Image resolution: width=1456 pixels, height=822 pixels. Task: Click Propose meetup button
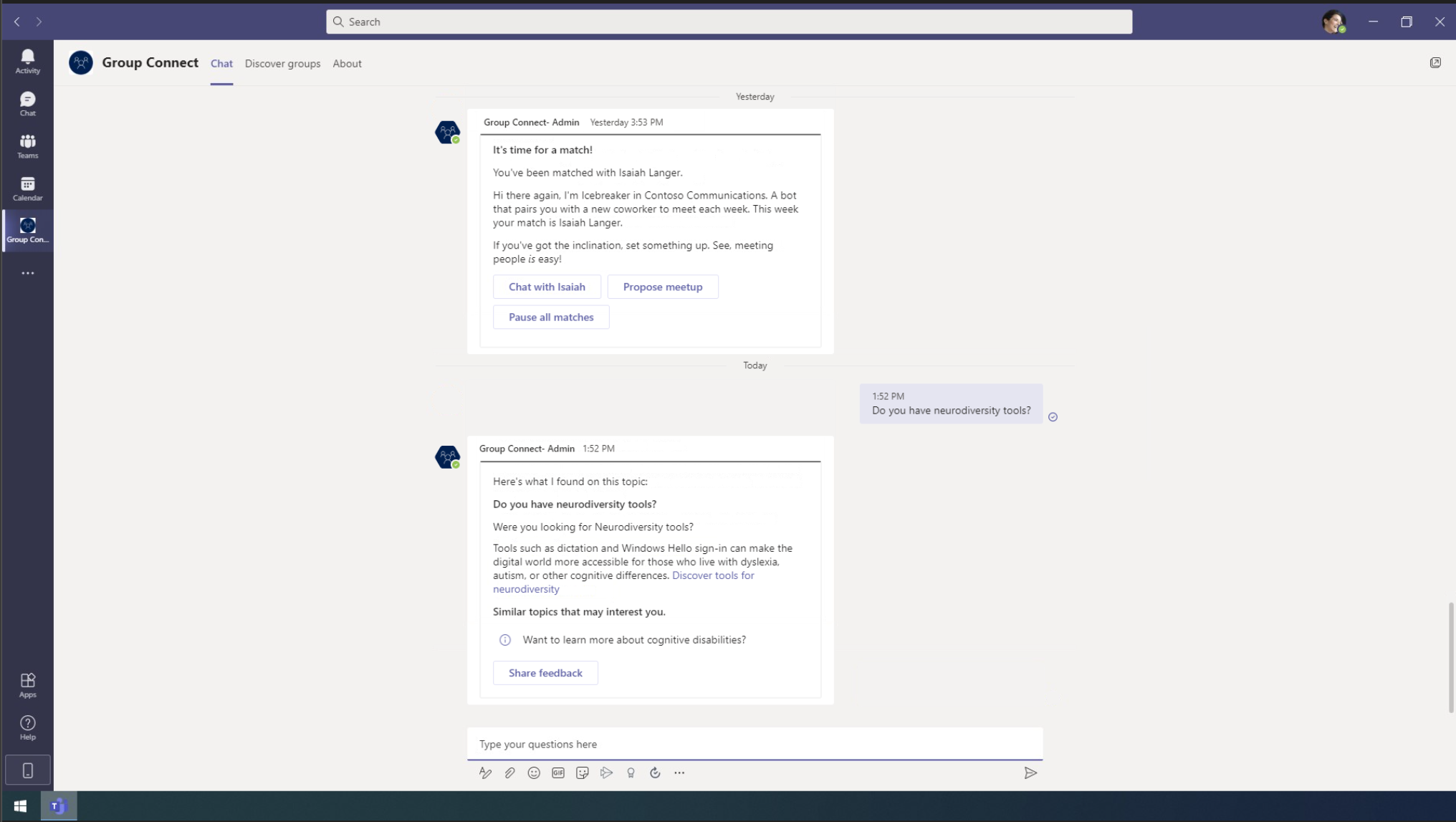pos(662,286)
